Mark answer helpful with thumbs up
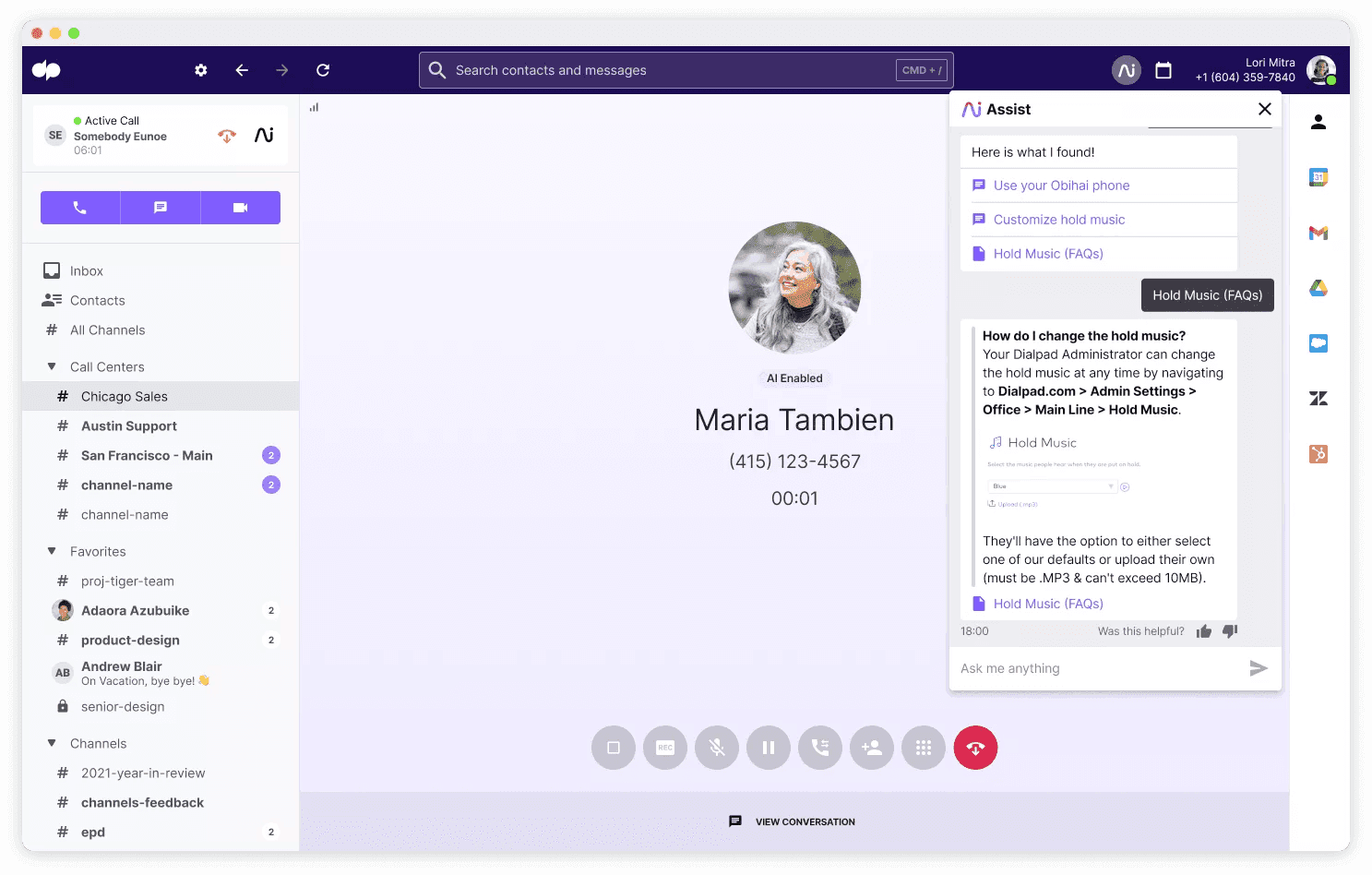The height and width of the screenshot is (875, 1372). coord(1204,631)
